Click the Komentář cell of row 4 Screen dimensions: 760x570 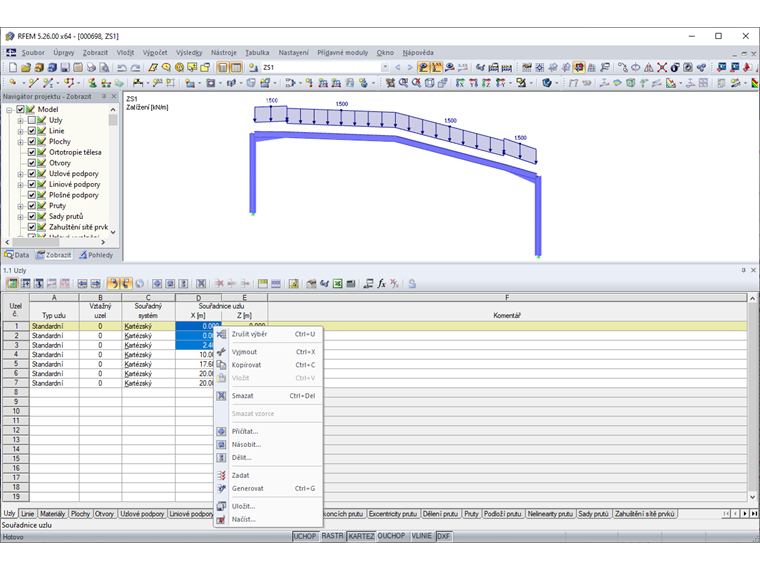[x=507, y=354]
